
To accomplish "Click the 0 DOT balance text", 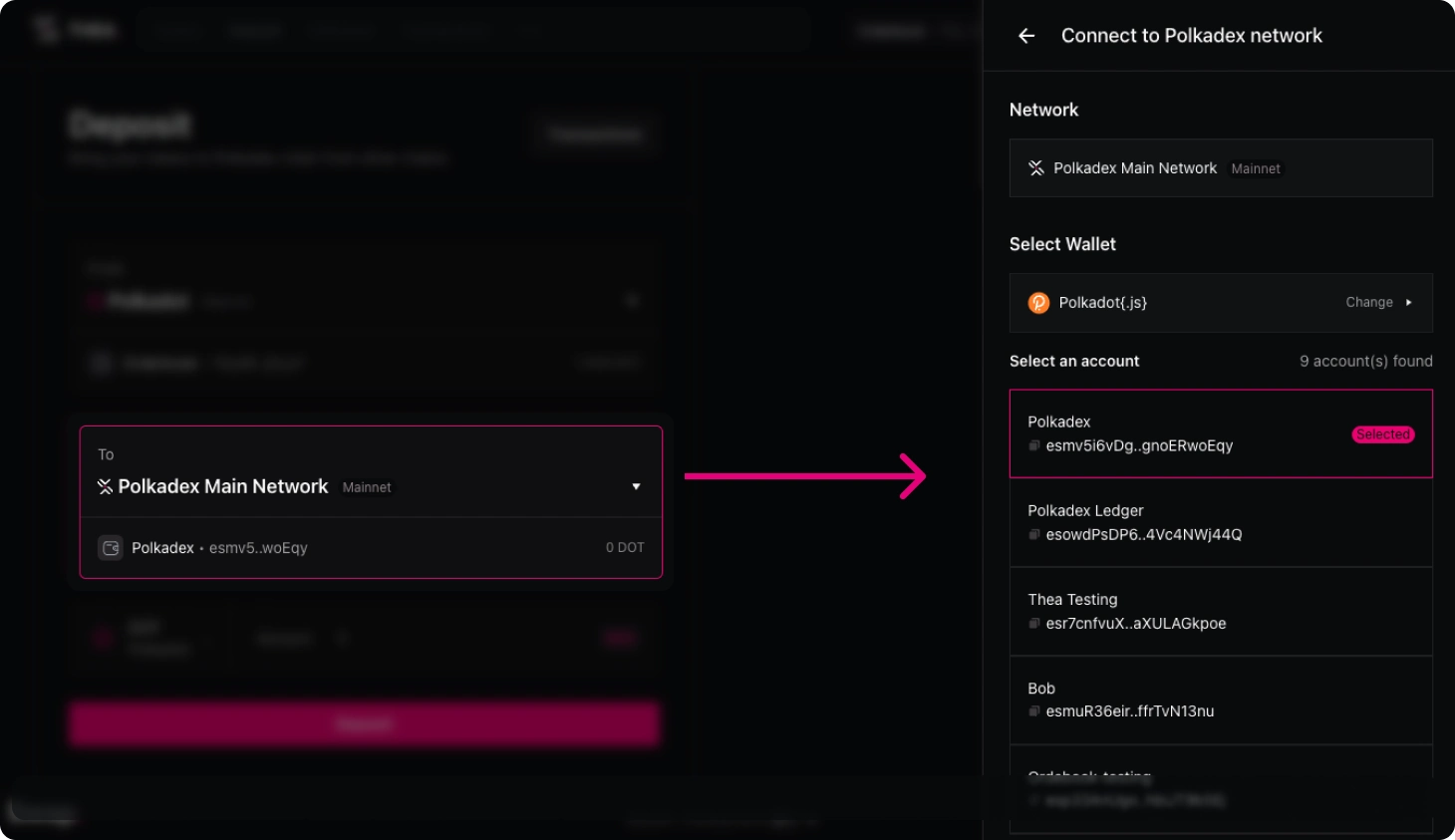I will point(625,548).
